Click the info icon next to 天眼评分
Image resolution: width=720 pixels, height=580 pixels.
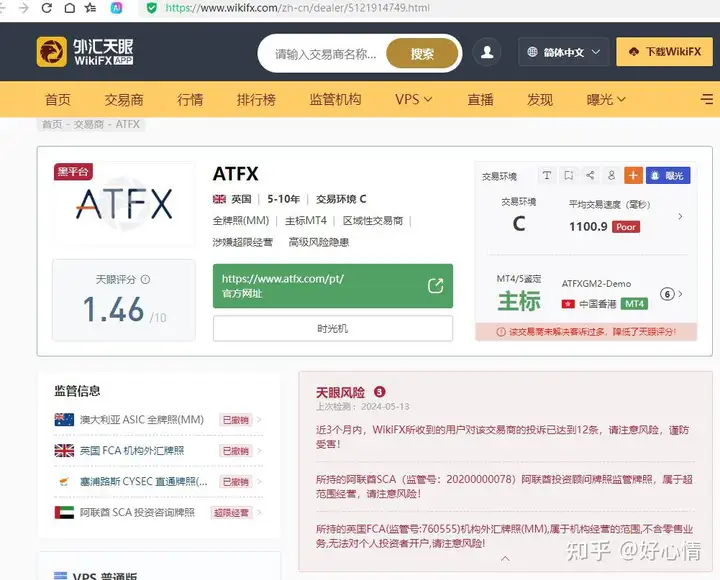tap(146, 279)
